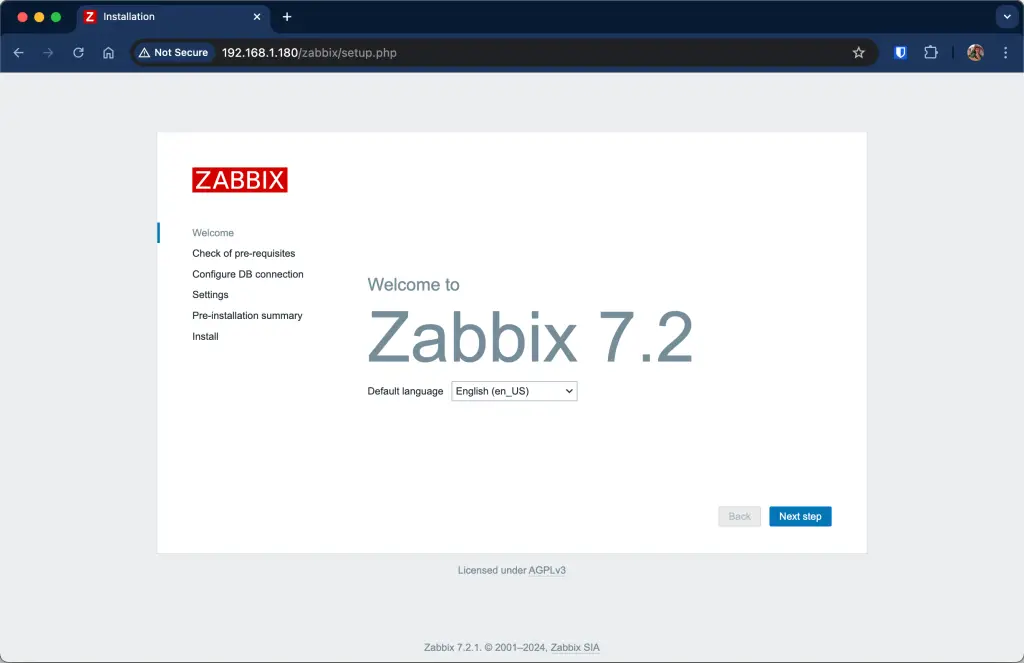Click the Next step button
1024x663 pixels.
[x=800, y=516]
